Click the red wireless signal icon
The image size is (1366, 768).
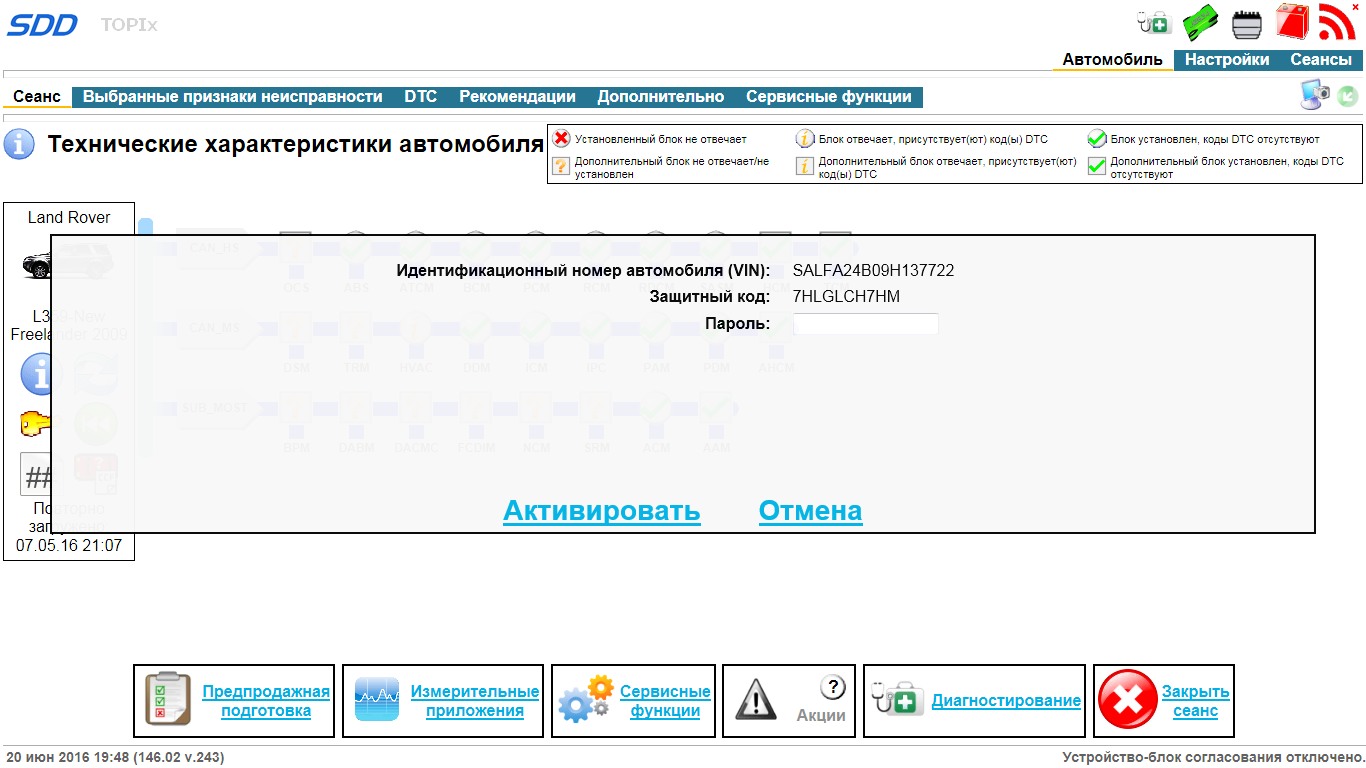[x=1336, y=21]
